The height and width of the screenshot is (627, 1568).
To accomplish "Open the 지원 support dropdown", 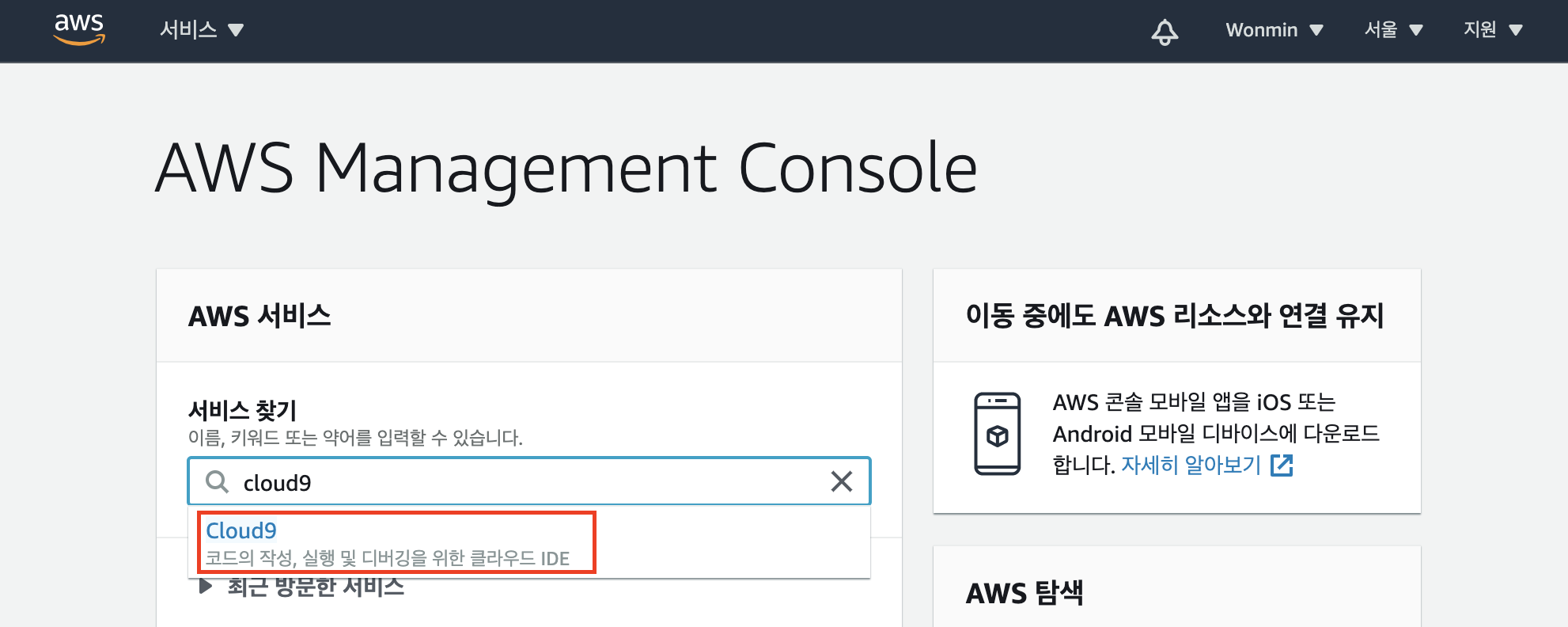I will pos(1493,30).
